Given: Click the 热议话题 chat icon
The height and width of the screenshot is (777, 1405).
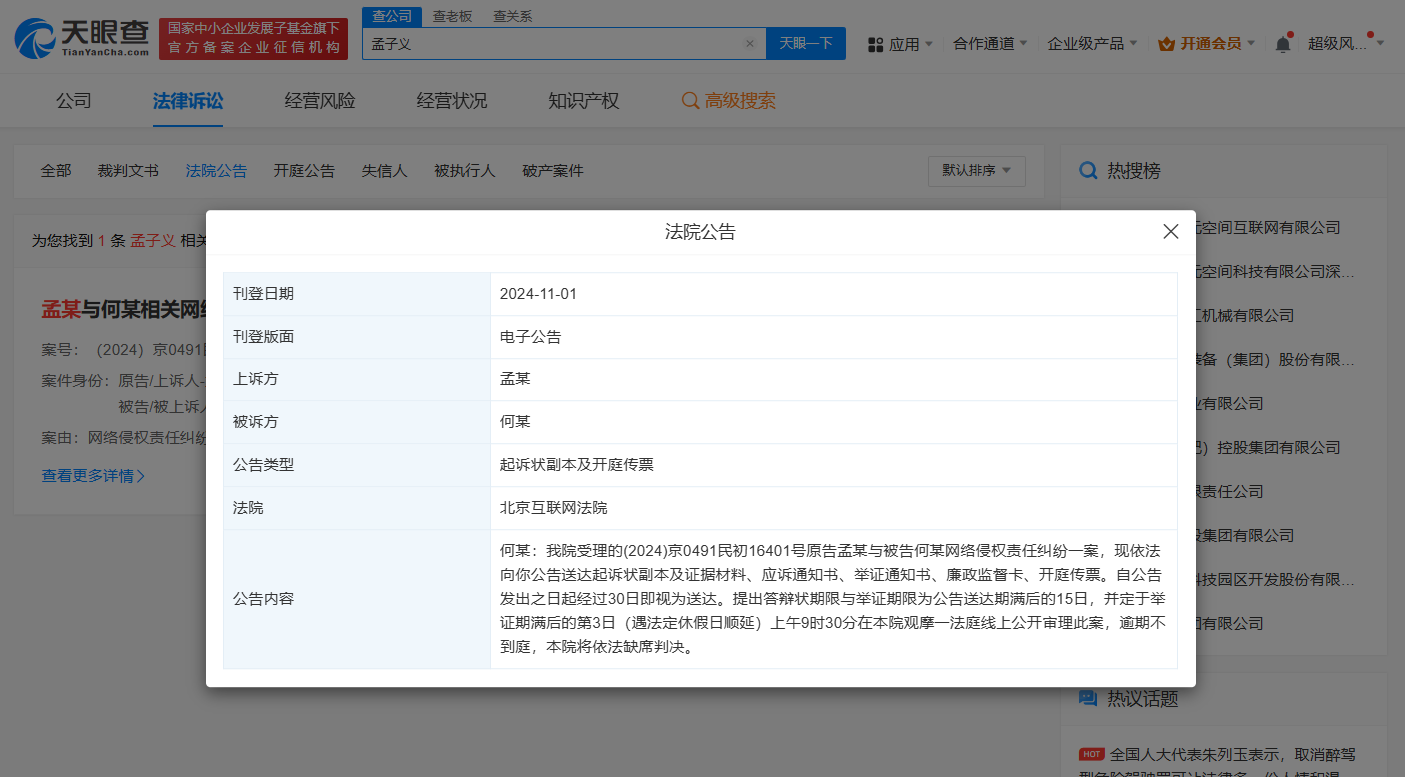Looking at the screenshot, I should click(x=1088, y=697).
